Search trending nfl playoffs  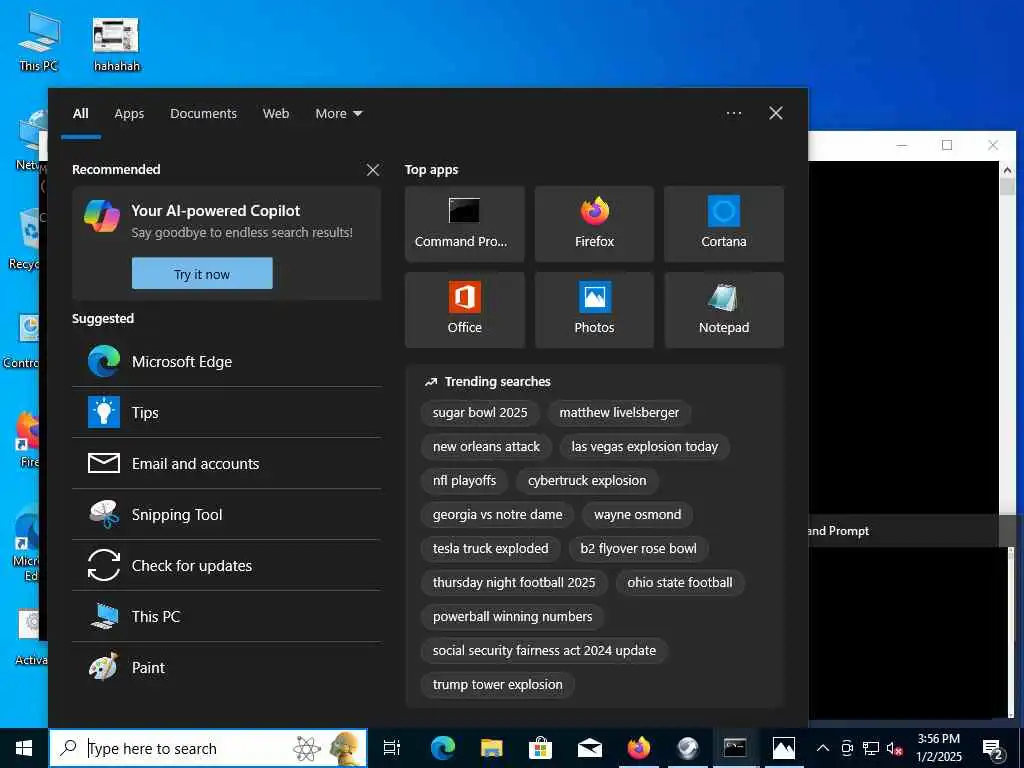464,481
